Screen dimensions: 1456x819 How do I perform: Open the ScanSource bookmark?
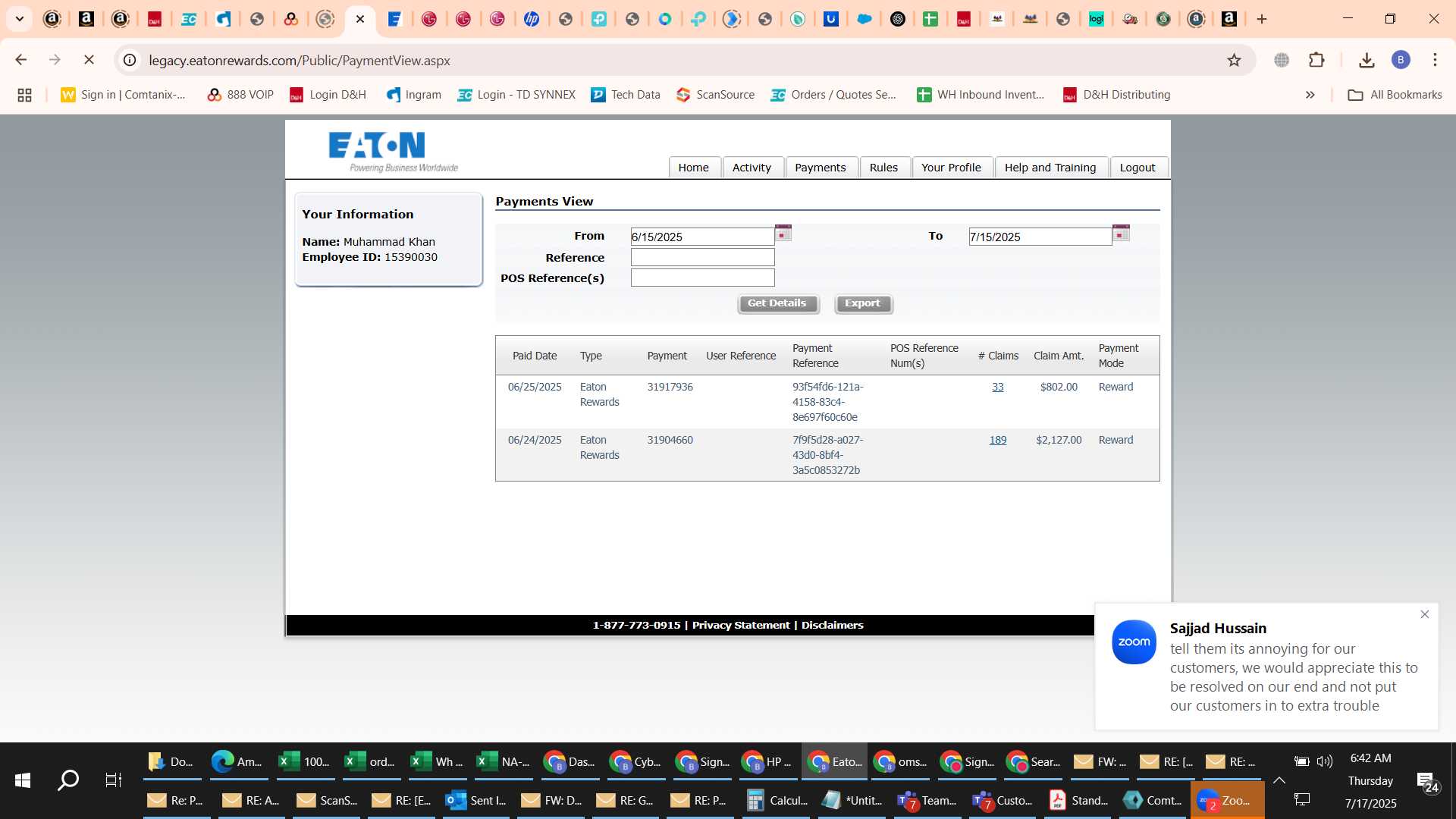tap(716, 95)
